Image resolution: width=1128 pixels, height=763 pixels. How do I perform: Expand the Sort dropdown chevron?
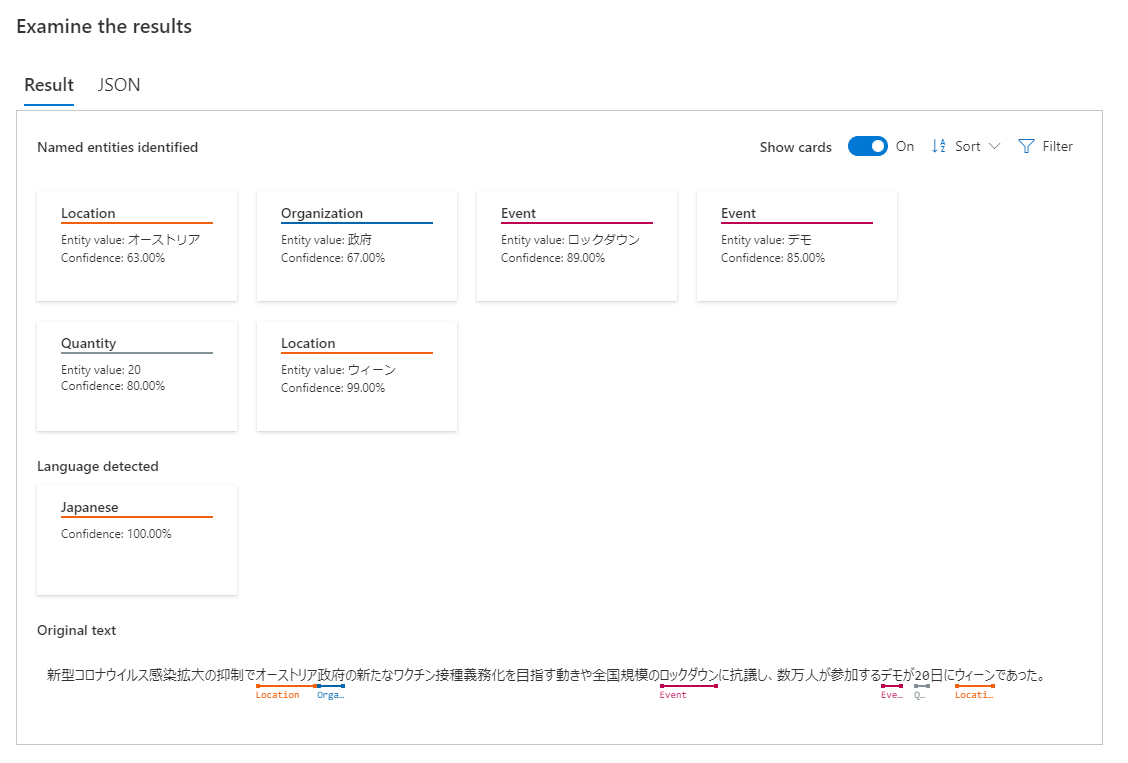pyautogui.click(x=994, y=146)
